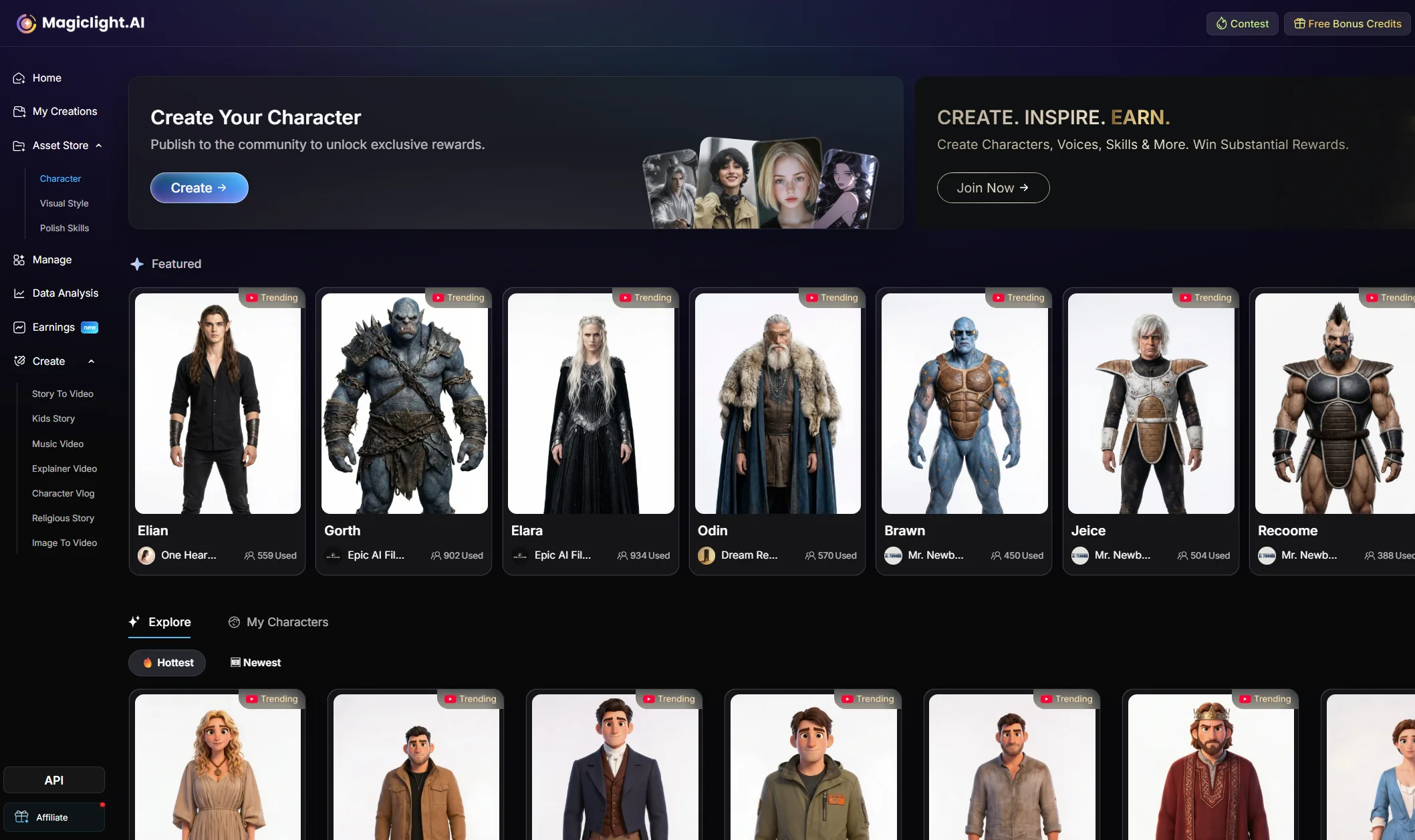The image size is (1415, 840).
Task: Open the Contest page
Action: click(x=1243, y=24)
